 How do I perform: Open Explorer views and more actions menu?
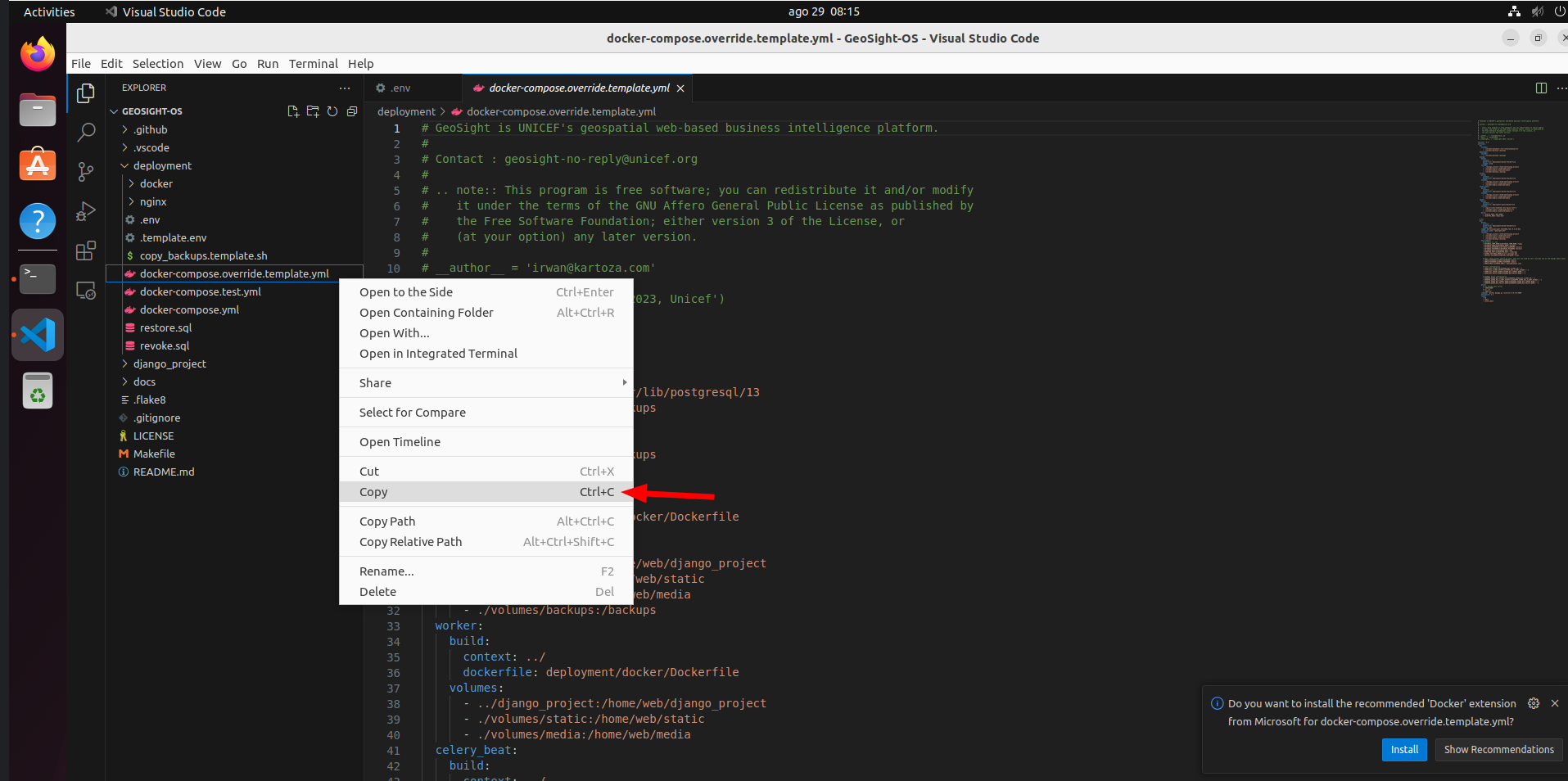345,88
